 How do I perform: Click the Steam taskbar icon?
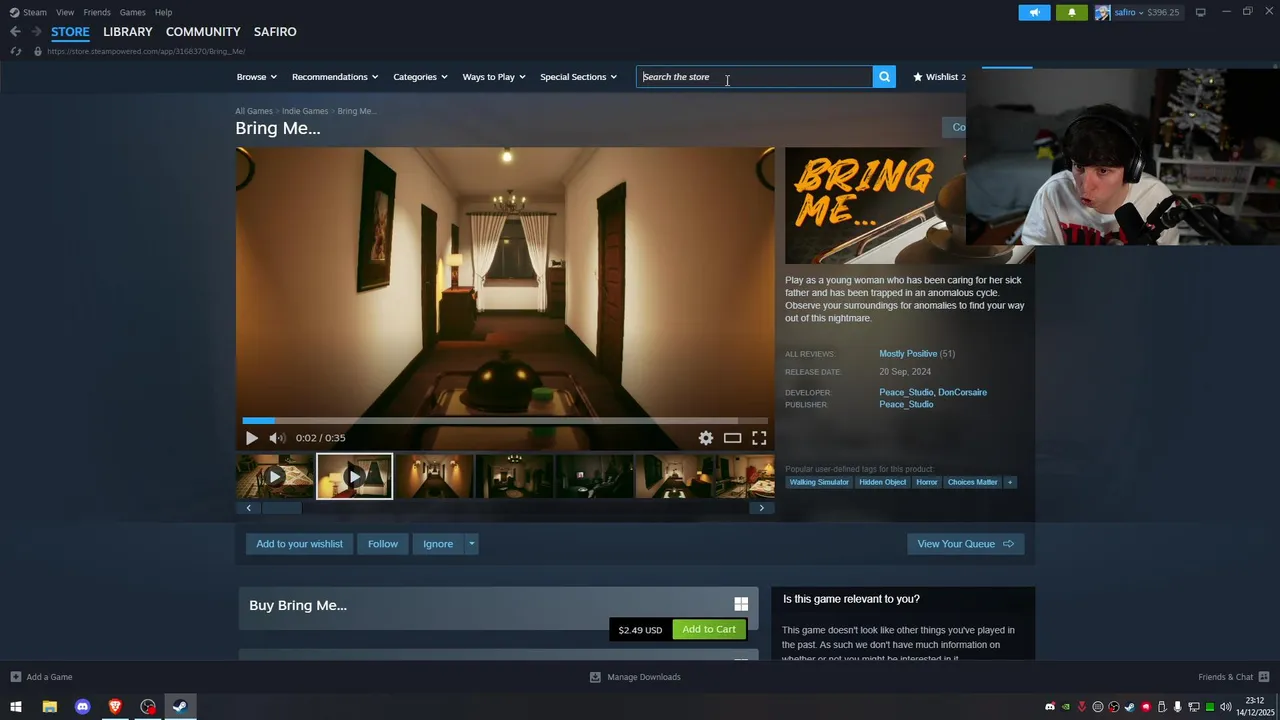point(180,707)
